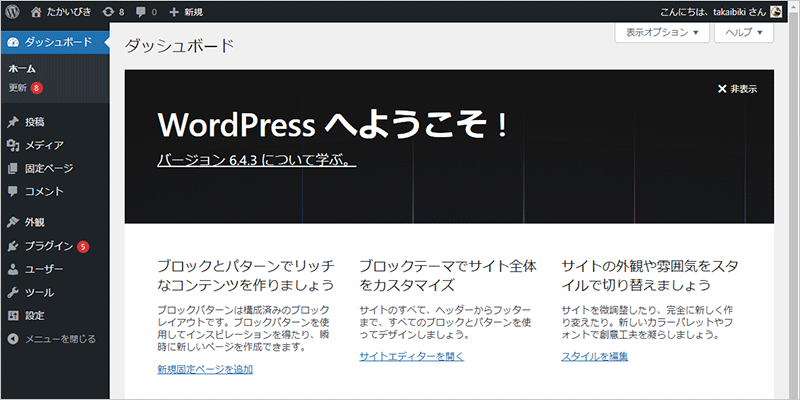Click the 固定ページ pages icon
This screenshot has height=400, width=800.
(x=14, y=168)
